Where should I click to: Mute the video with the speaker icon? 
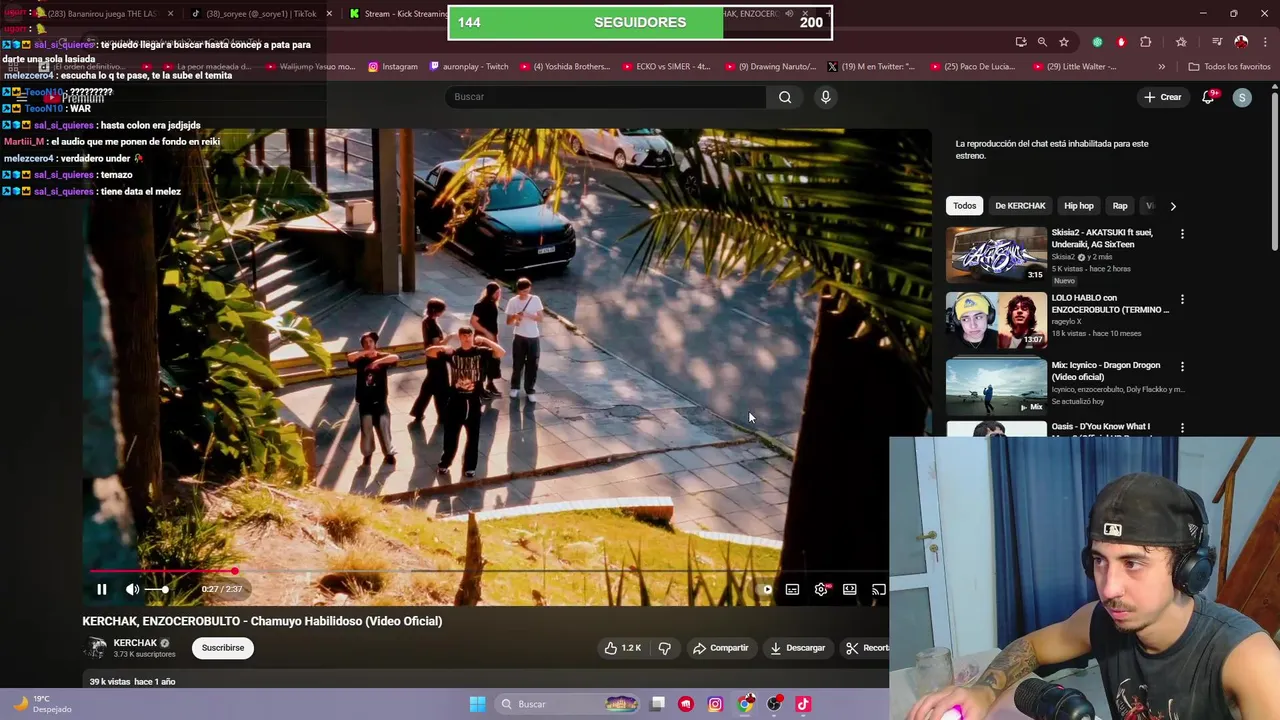click(132, 589)
